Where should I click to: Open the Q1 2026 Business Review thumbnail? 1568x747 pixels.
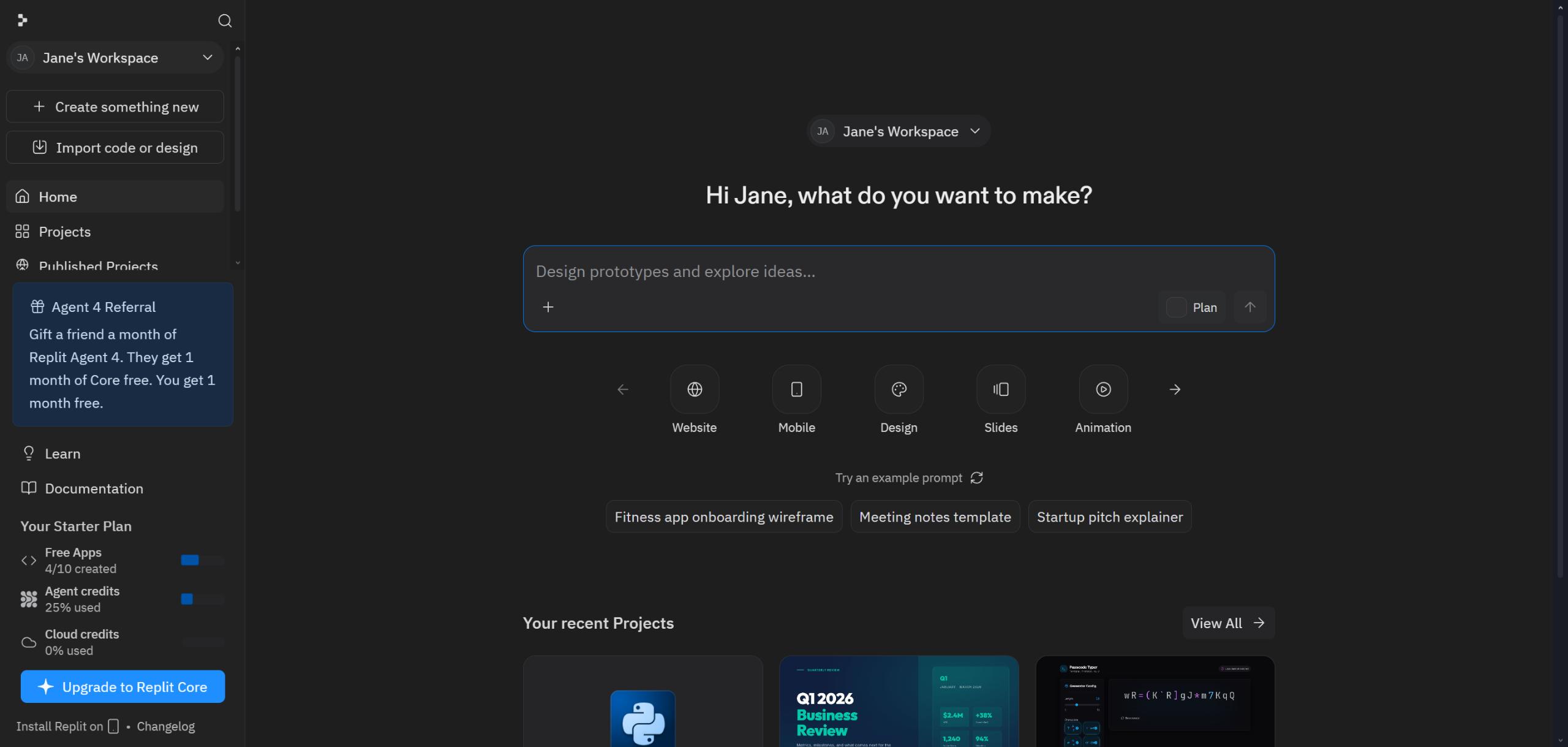coord(899,702)
